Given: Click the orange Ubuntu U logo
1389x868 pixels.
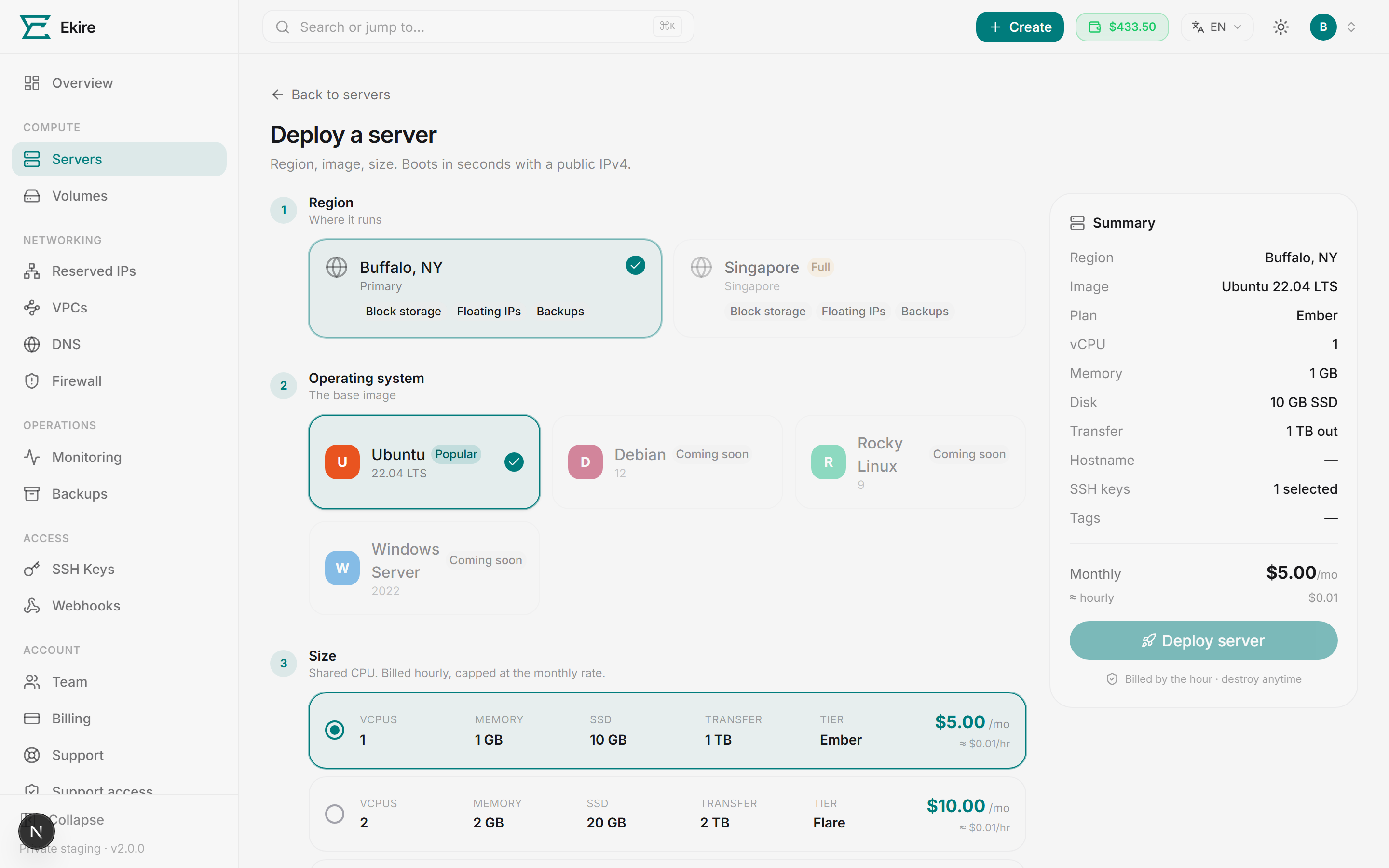Looking at the screenshot, I should tap(342, 462).
